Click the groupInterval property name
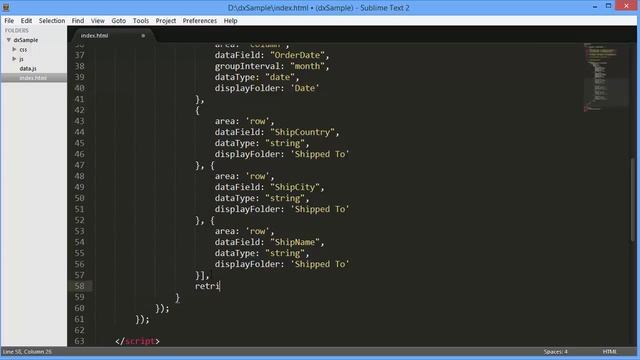This screenshot has height=360, width=640. pos(247,66)
